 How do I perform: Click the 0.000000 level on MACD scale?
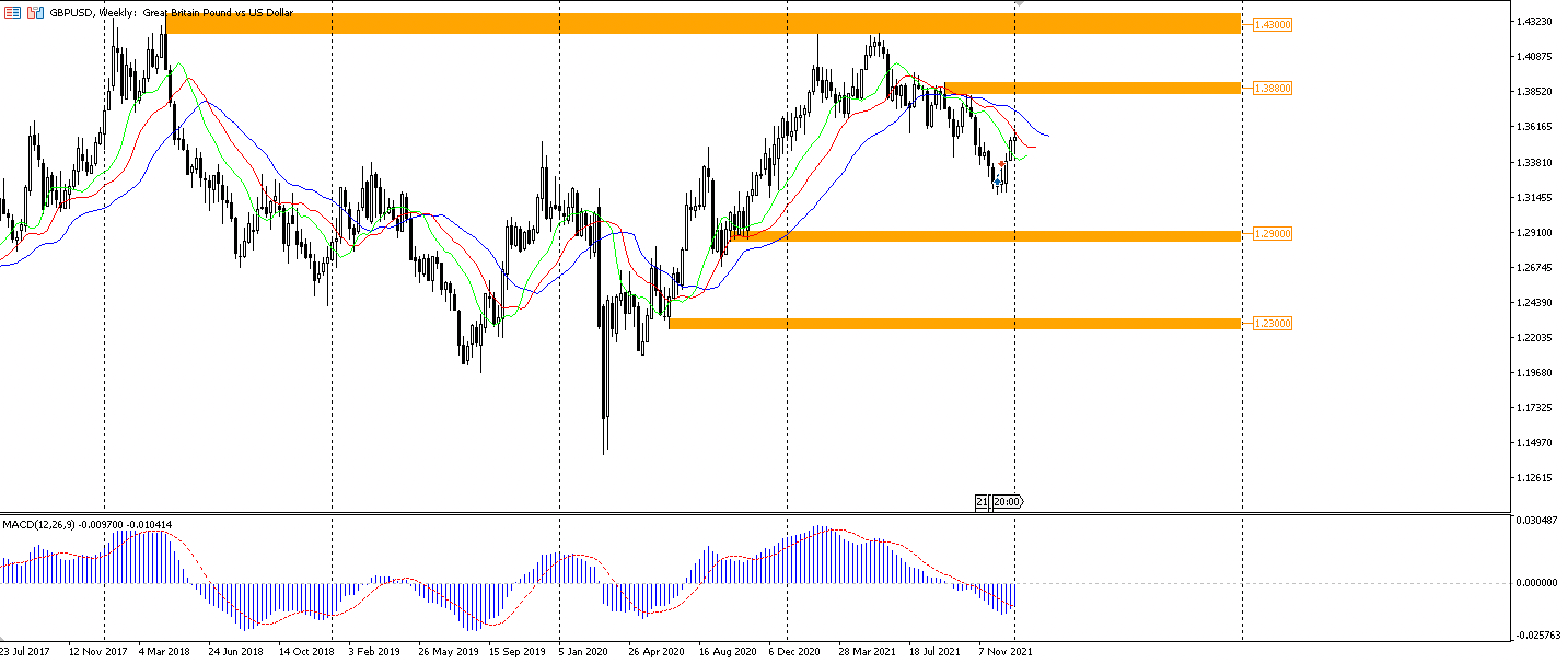click(1536, 583)
